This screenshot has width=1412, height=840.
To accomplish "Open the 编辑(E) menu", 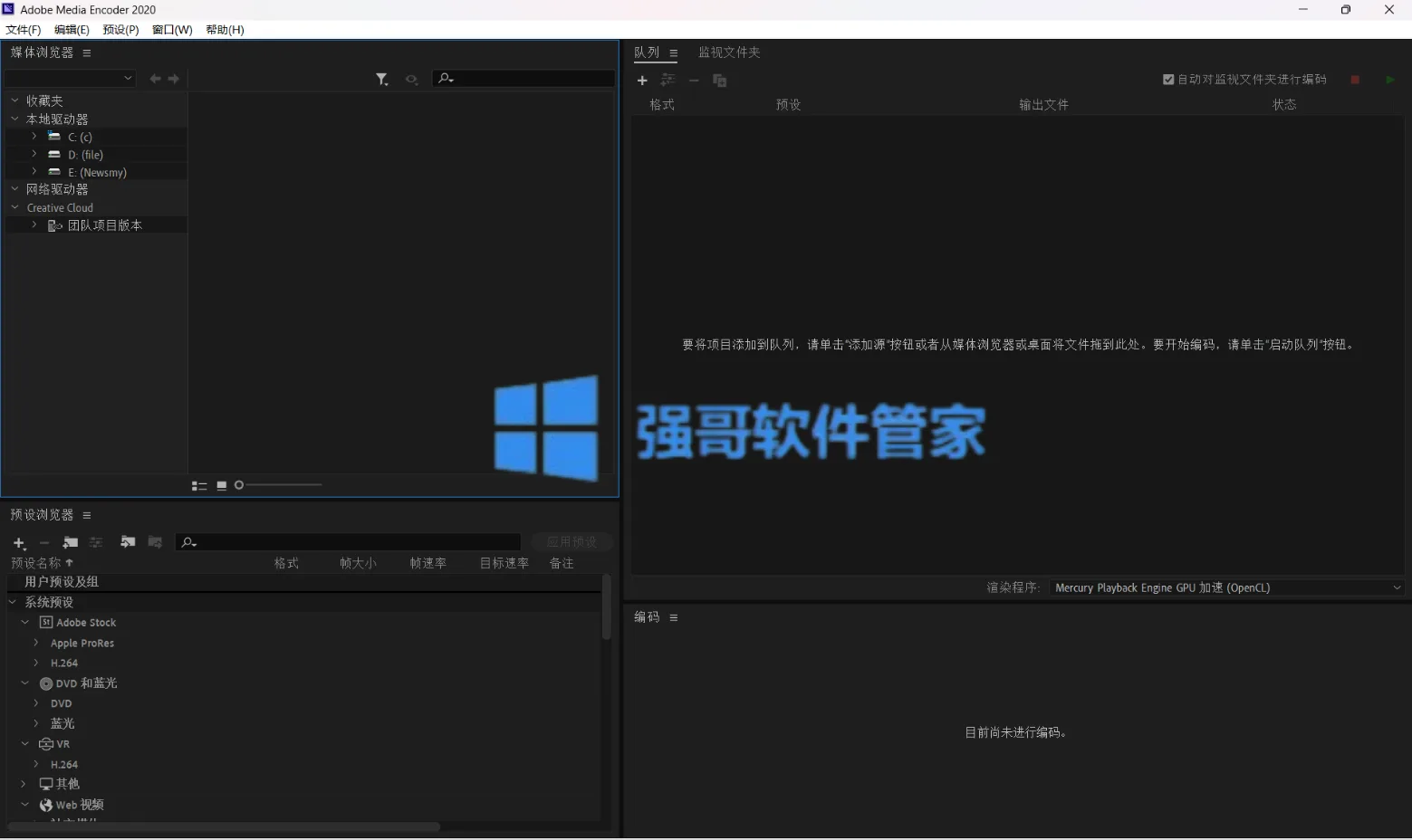I will (72, 30).
